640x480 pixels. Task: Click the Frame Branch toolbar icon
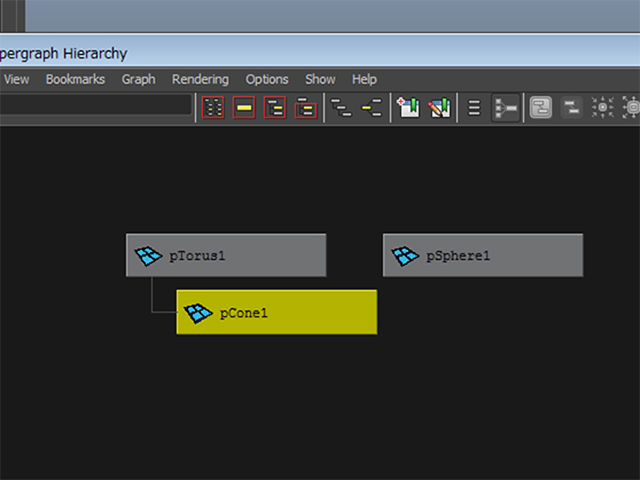(305, 108)
